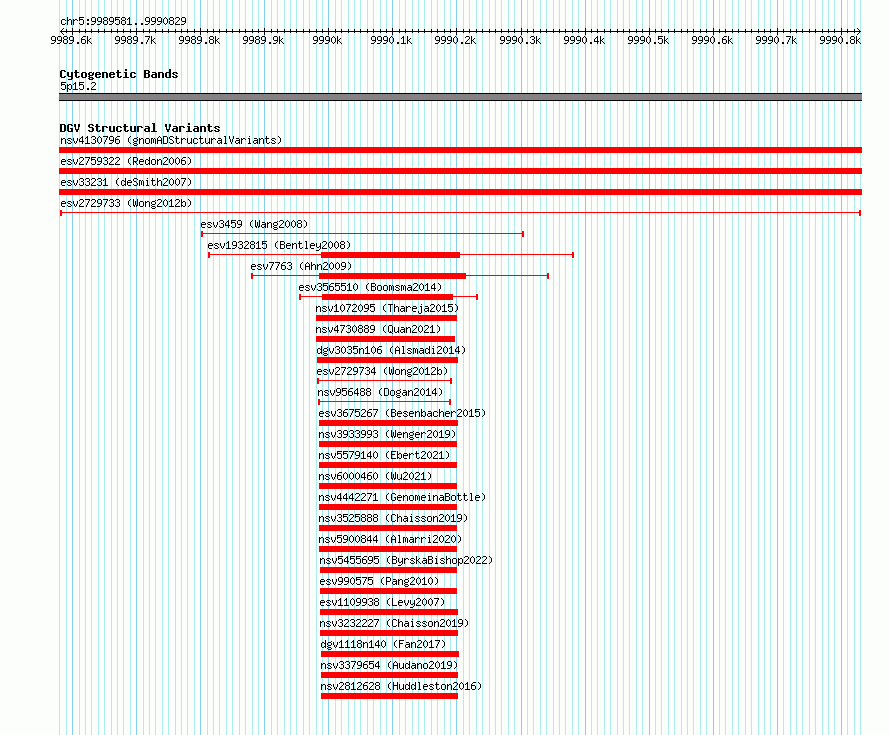Open esv3675267 (Besenbacher2015) variant
The width and height of the screenshot is (890, 735).
click(402, 413)
